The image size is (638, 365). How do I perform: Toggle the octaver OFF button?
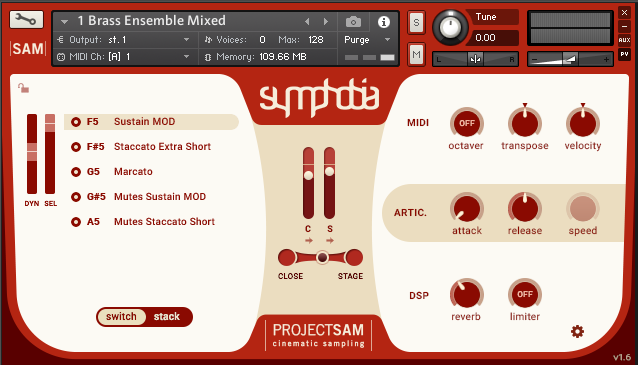tap(467, 123)
